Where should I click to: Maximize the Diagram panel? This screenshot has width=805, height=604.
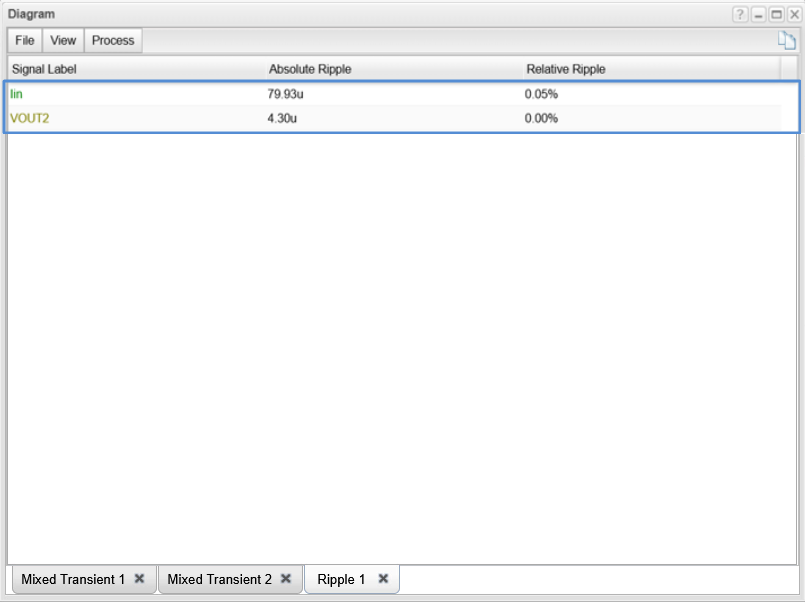point(776,15)
